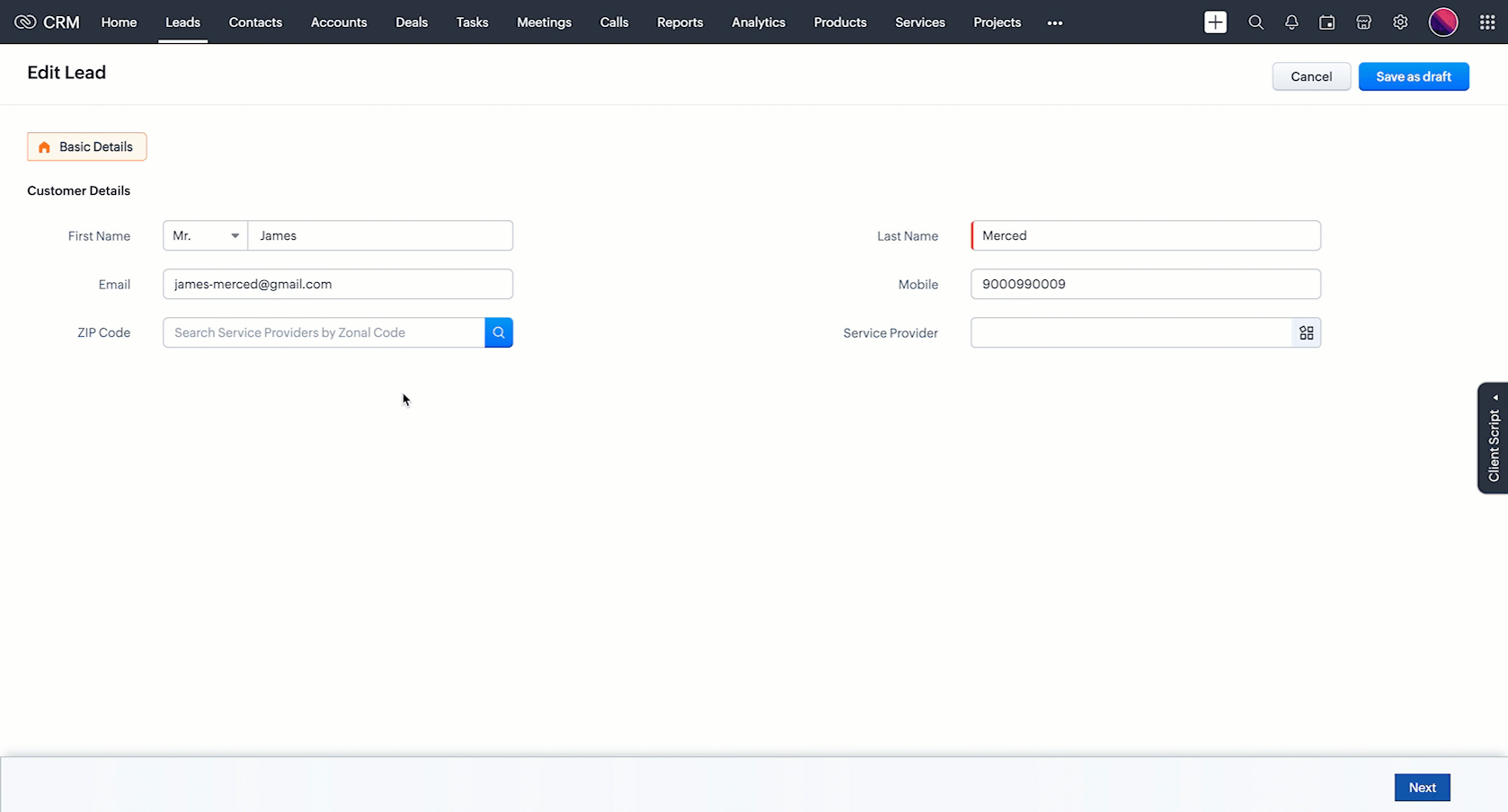Click the Next button
Screen dimensions: 1508x812
(x=1422, y=788)
